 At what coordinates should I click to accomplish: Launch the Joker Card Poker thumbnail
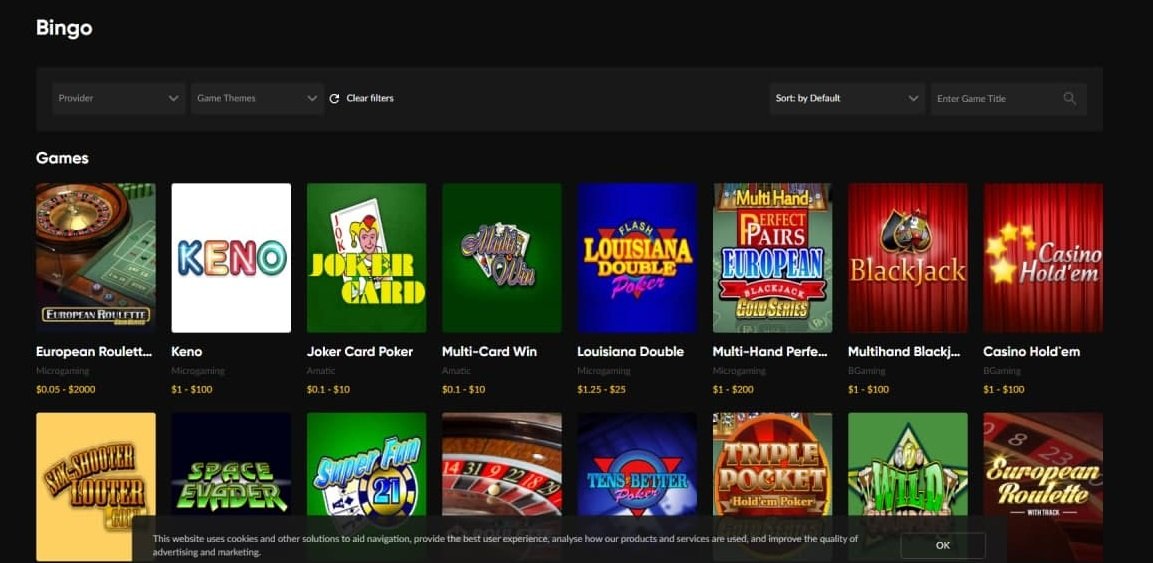click(x=366, y=258)
